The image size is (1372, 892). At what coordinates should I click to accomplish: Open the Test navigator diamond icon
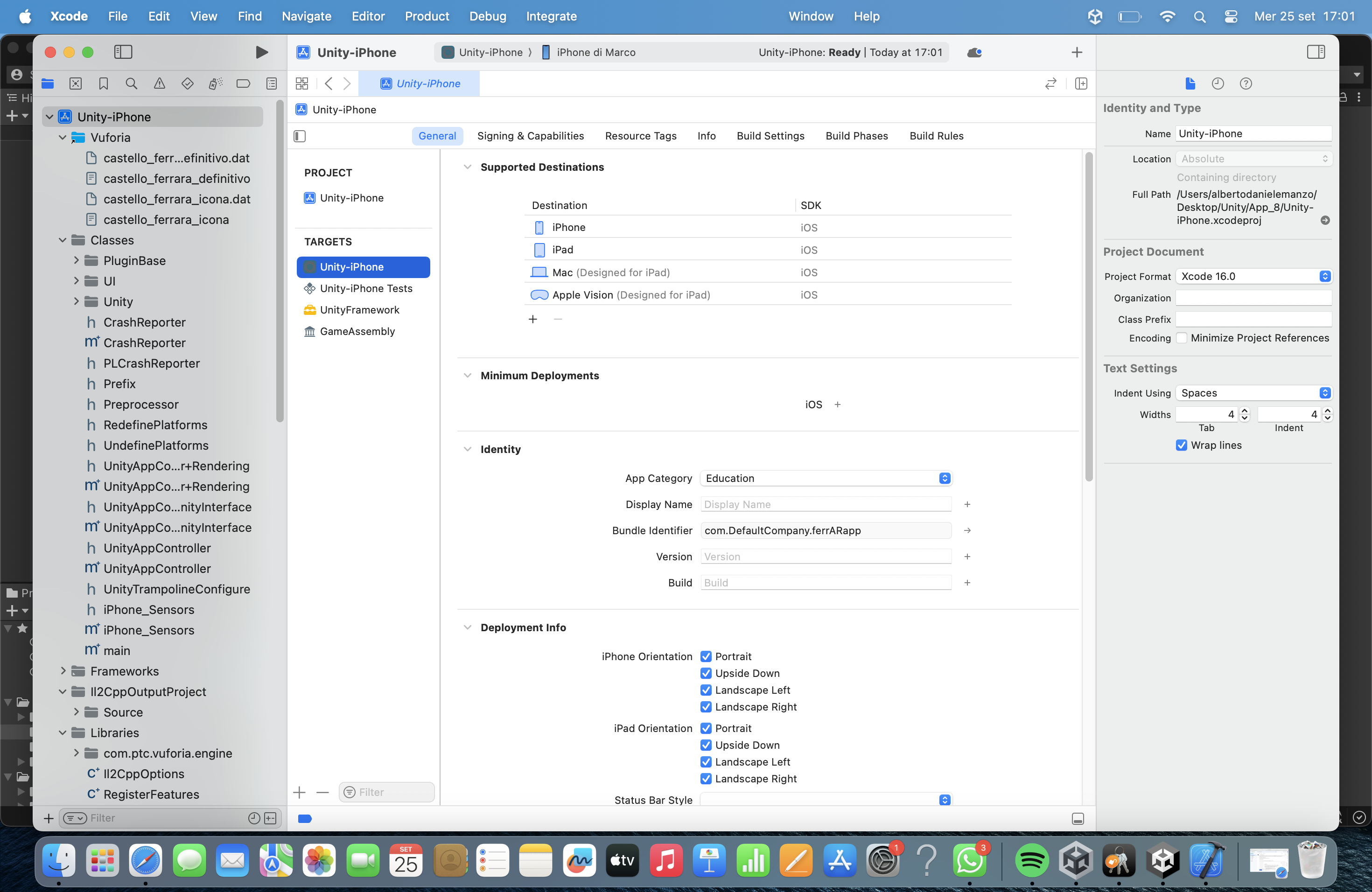tap(187, 84)
